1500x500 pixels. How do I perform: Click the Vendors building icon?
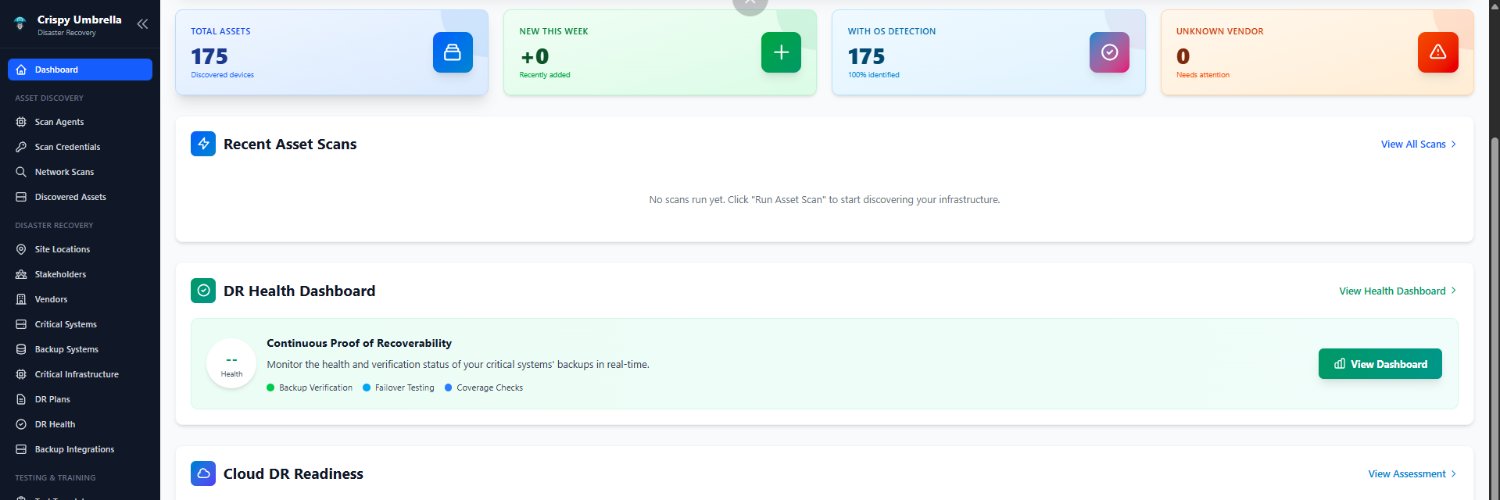21,299
